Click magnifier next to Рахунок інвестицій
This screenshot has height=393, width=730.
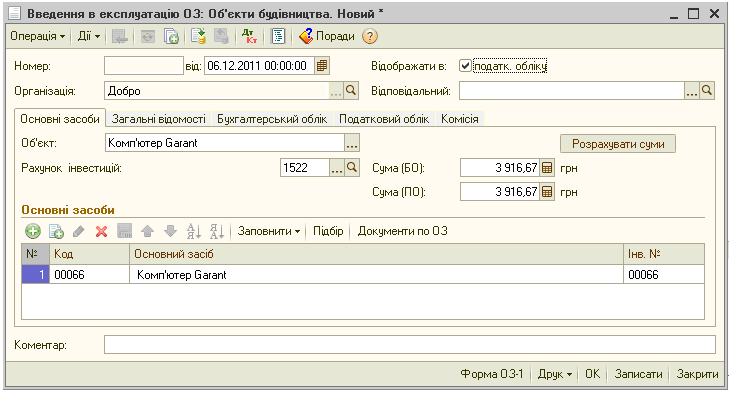(x=352, y=168)
